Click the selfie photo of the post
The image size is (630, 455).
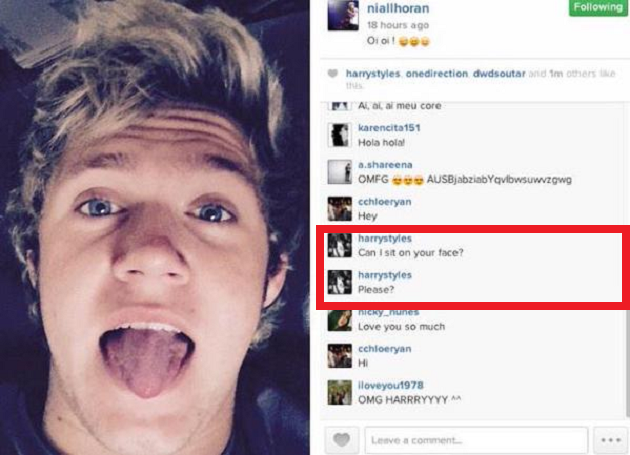click(x=155, y=228)
